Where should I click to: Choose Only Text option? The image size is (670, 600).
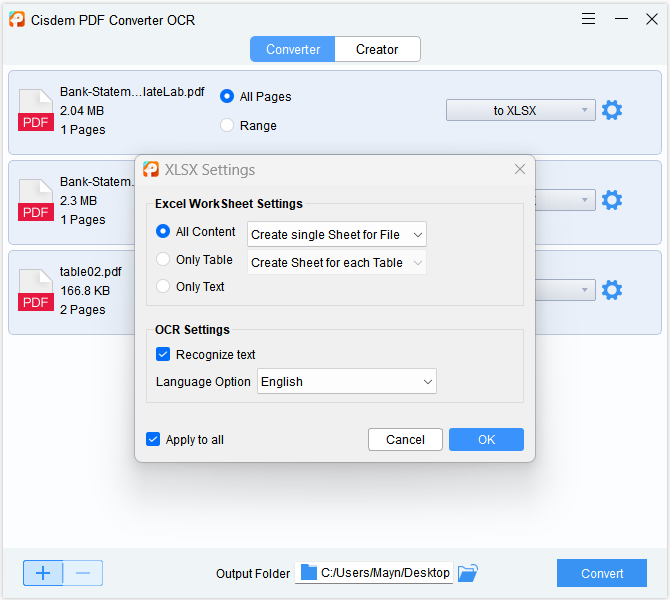tap(163, 286)
